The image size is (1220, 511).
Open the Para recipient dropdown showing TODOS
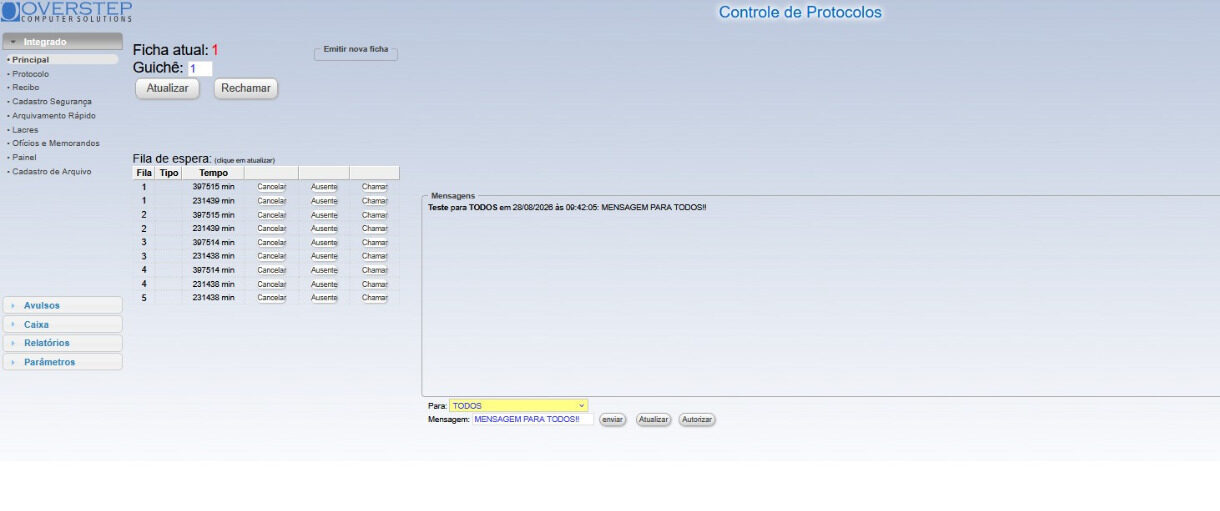tap(518, 406)
